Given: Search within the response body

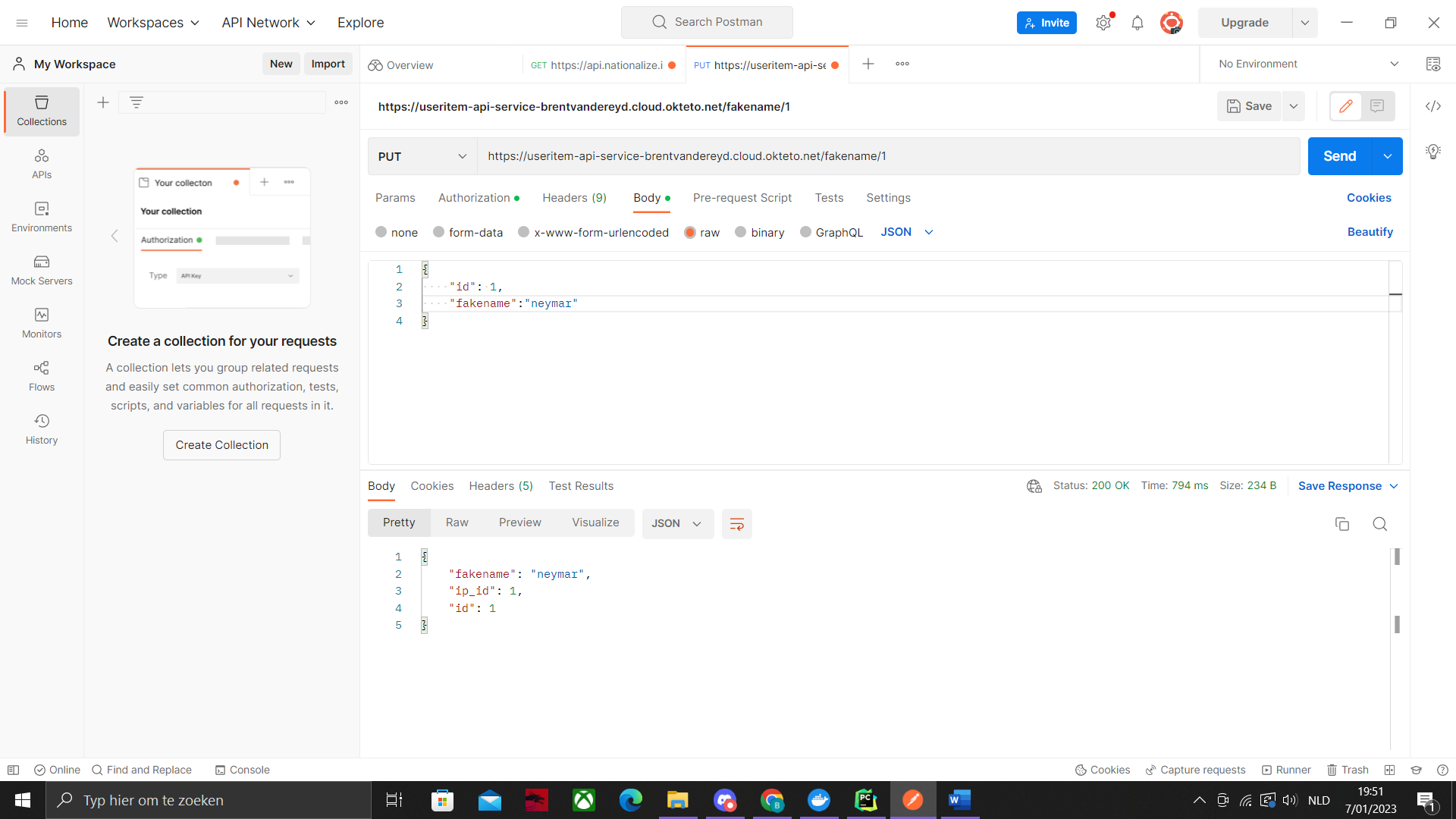Looking at the screenshot, I should point(1379,524).
